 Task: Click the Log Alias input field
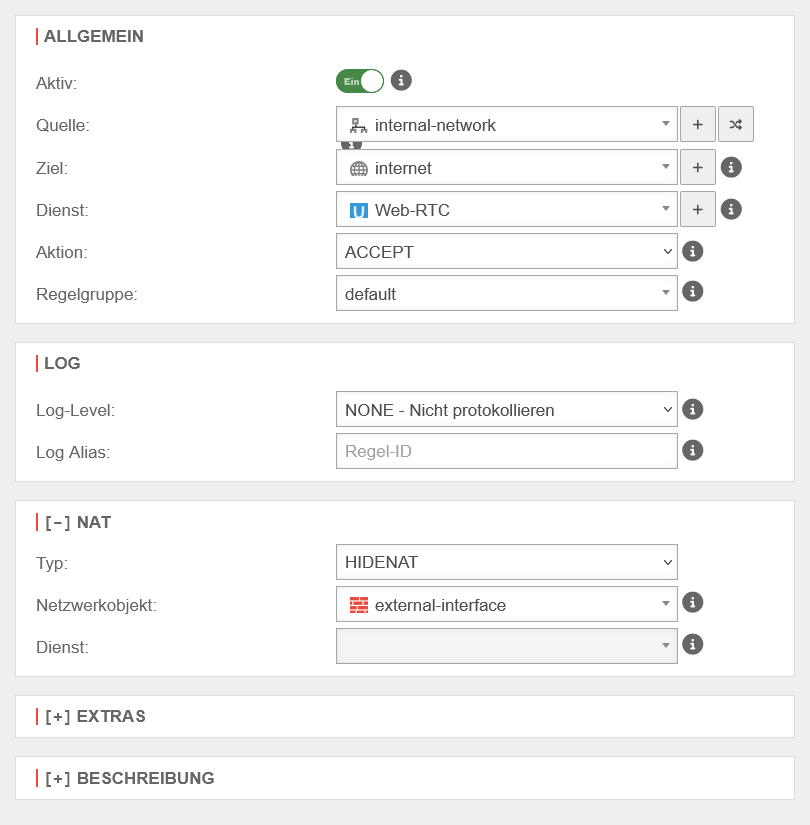[506, 451]
